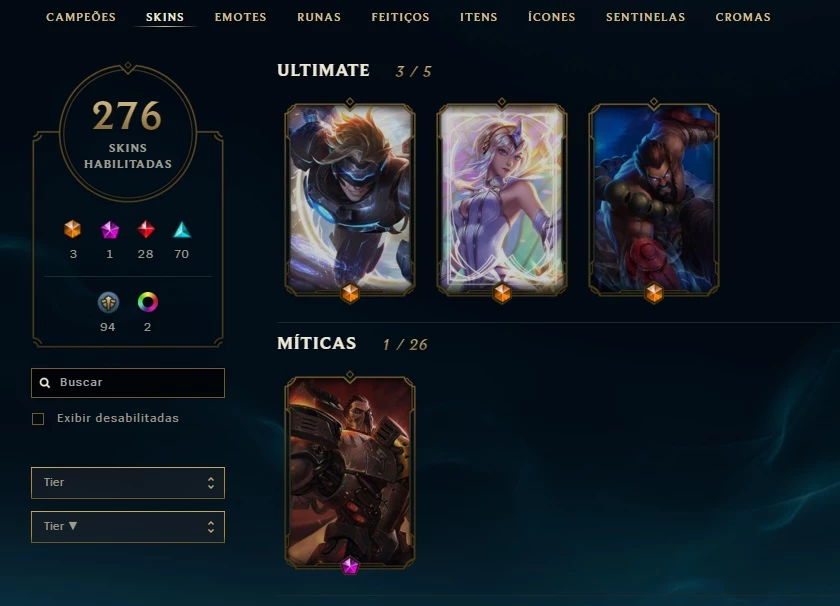The image size is (840, 606).
Task: Click the rainbow chroma ring icon
Action: [147, 302]
